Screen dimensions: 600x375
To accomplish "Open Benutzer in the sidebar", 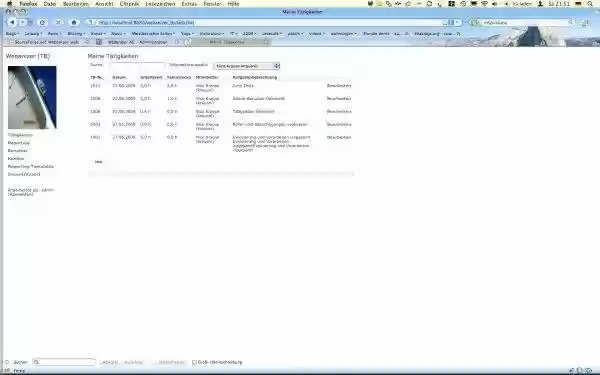I will coord(18,151).
